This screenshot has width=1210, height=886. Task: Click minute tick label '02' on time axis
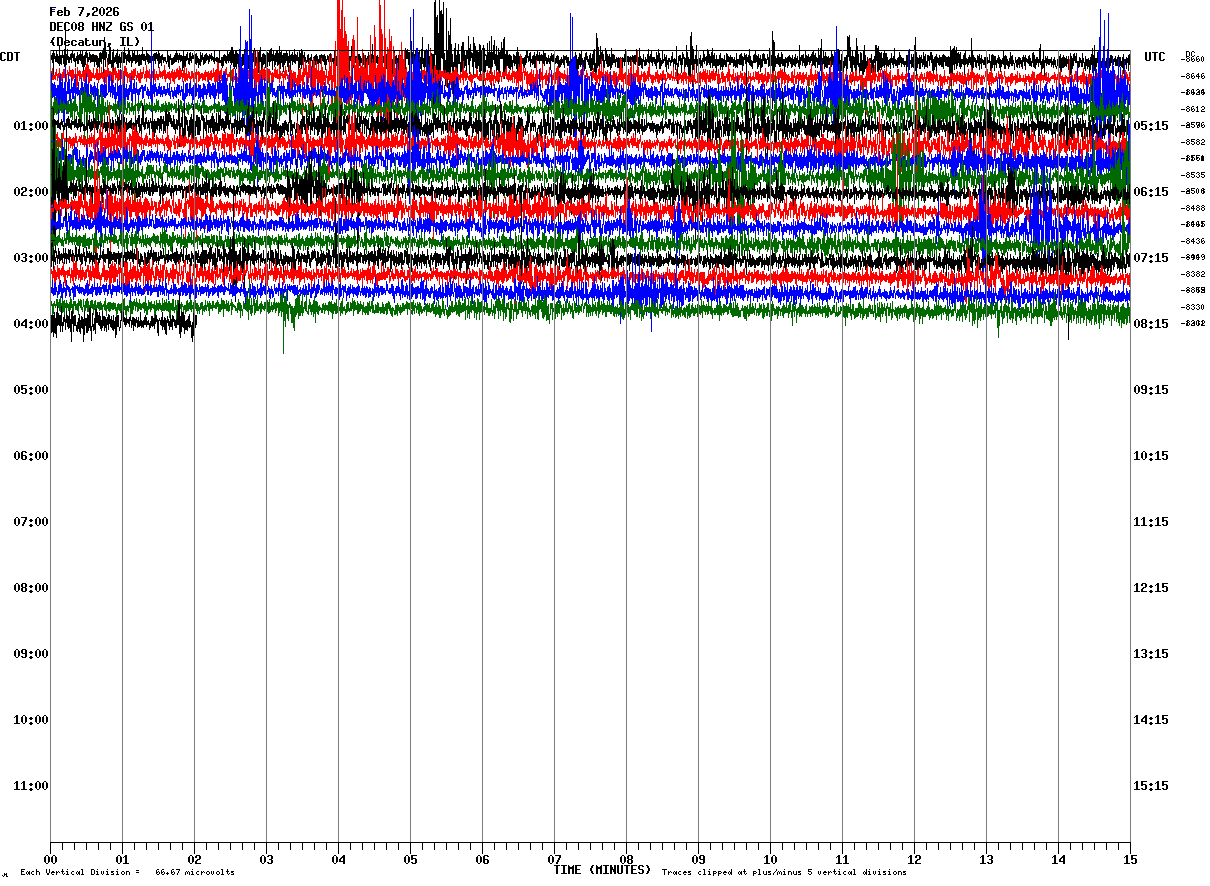194,859
